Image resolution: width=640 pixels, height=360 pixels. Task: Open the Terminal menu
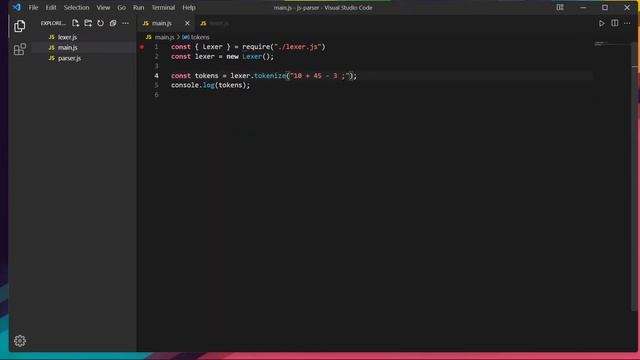(163, 7)
